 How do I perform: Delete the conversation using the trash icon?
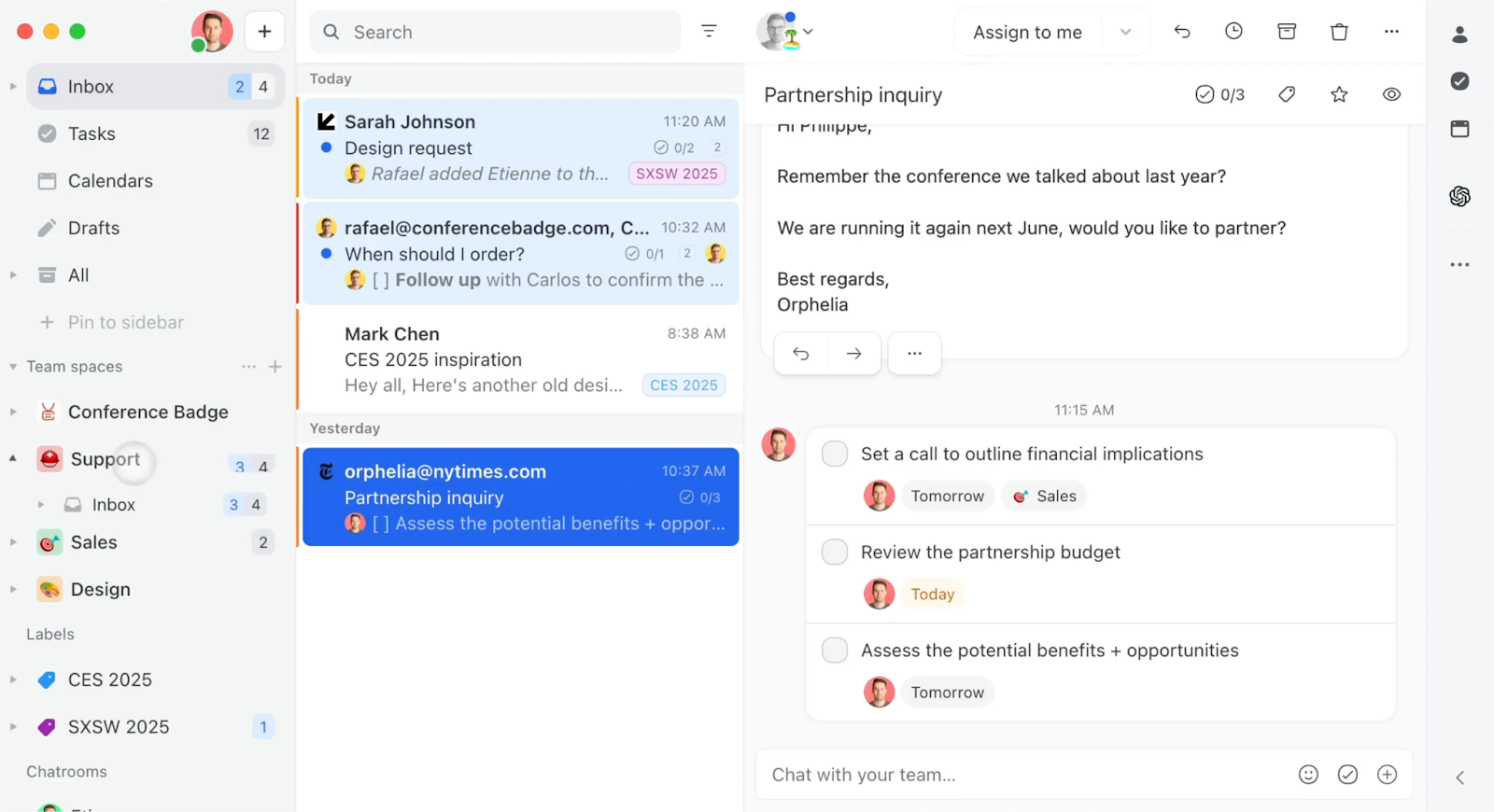point(1339,31)
